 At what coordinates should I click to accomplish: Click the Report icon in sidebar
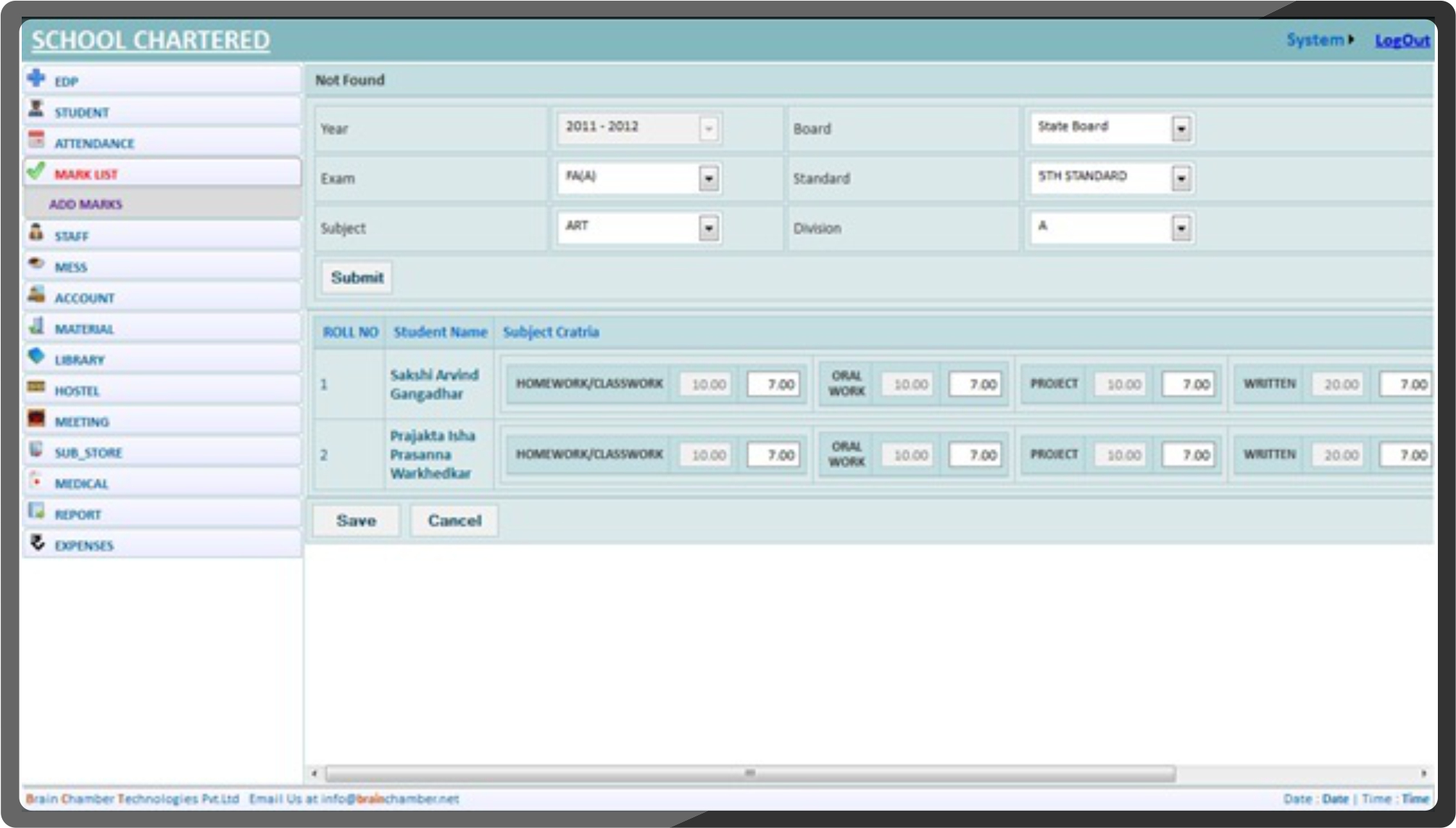(x=36, y=511)
